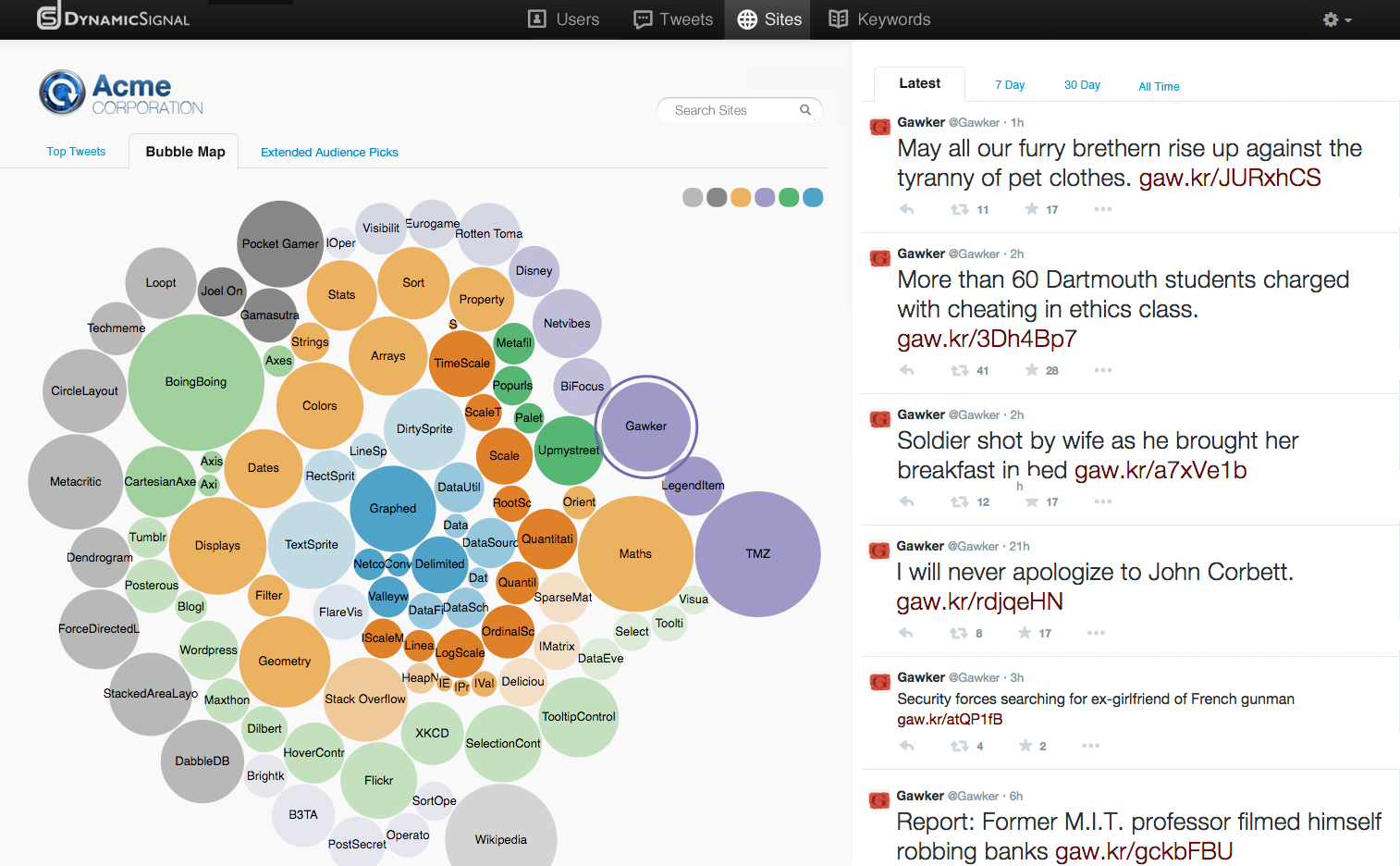Open more options on French gunman tweet
Screen dimensions: 1400x866
pos(1090,746)
